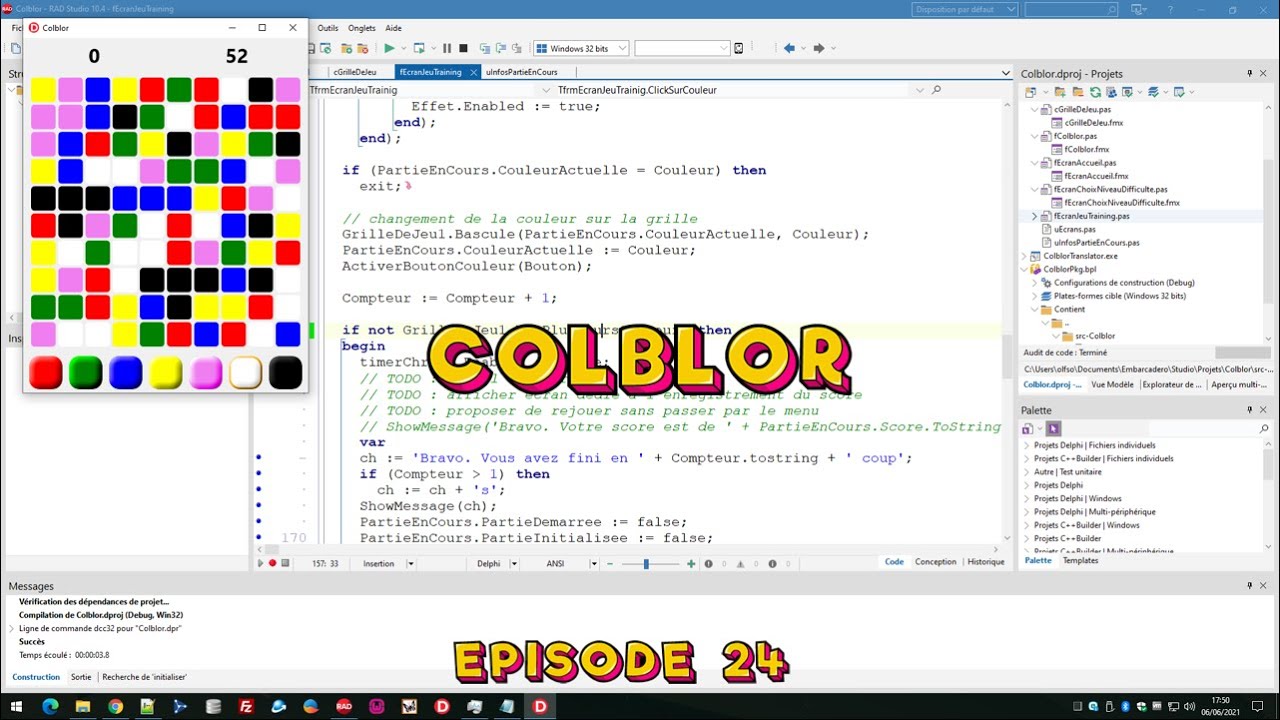Open the Outils menu

click(x=328, y=28)
